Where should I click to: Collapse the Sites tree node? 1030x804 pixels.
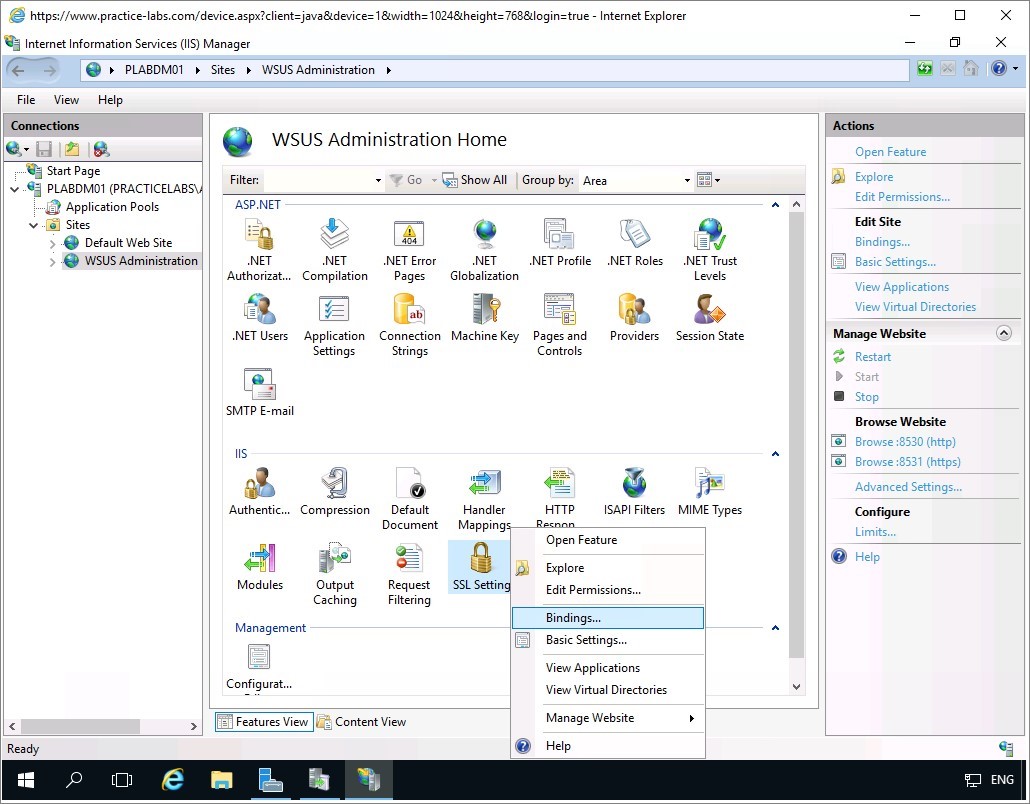[34, 225]
